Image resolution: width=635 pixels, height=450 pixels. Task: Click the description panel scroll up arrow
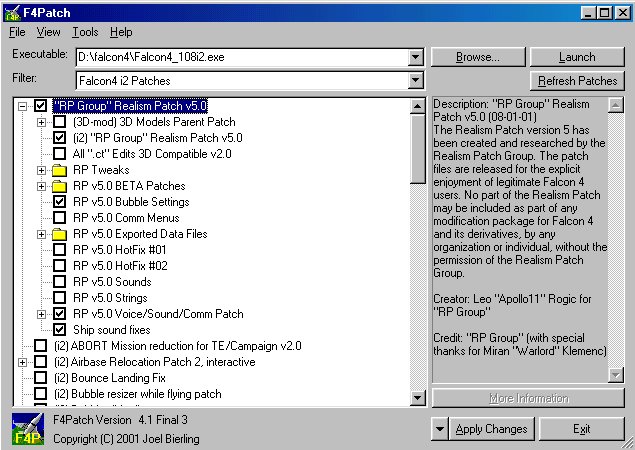click(615, 105)
